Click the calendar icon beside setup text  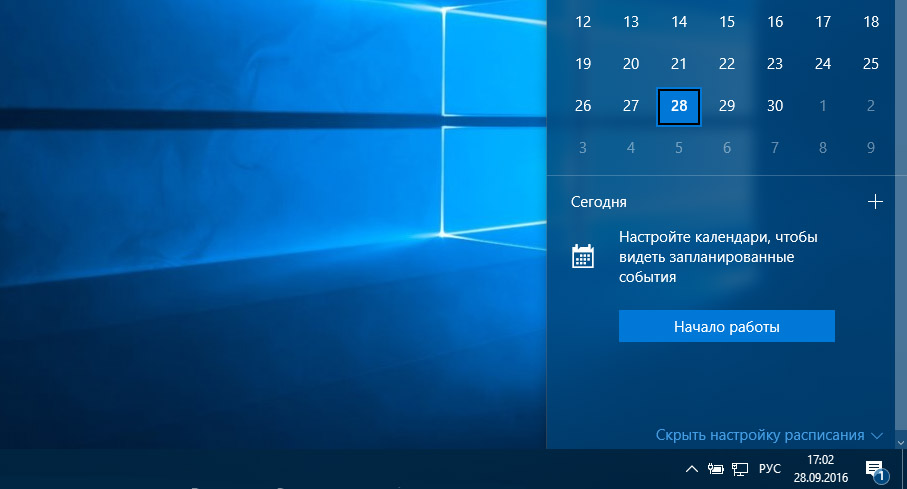(x=582, y=256)
